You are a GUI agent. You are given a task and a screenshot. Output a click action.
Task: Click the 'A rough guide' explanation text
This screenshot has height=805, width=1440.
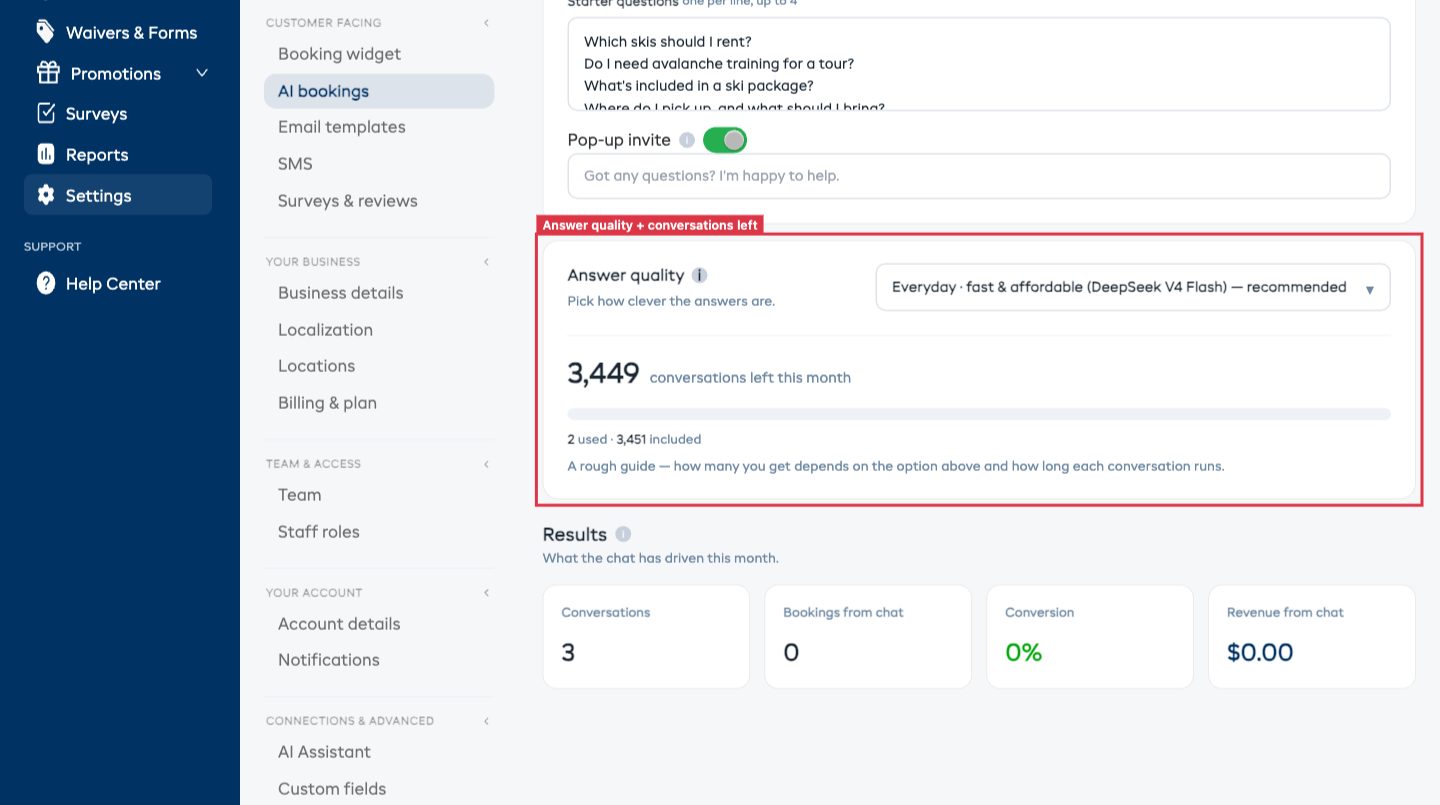pyautogui.click(x=896, y=466)
